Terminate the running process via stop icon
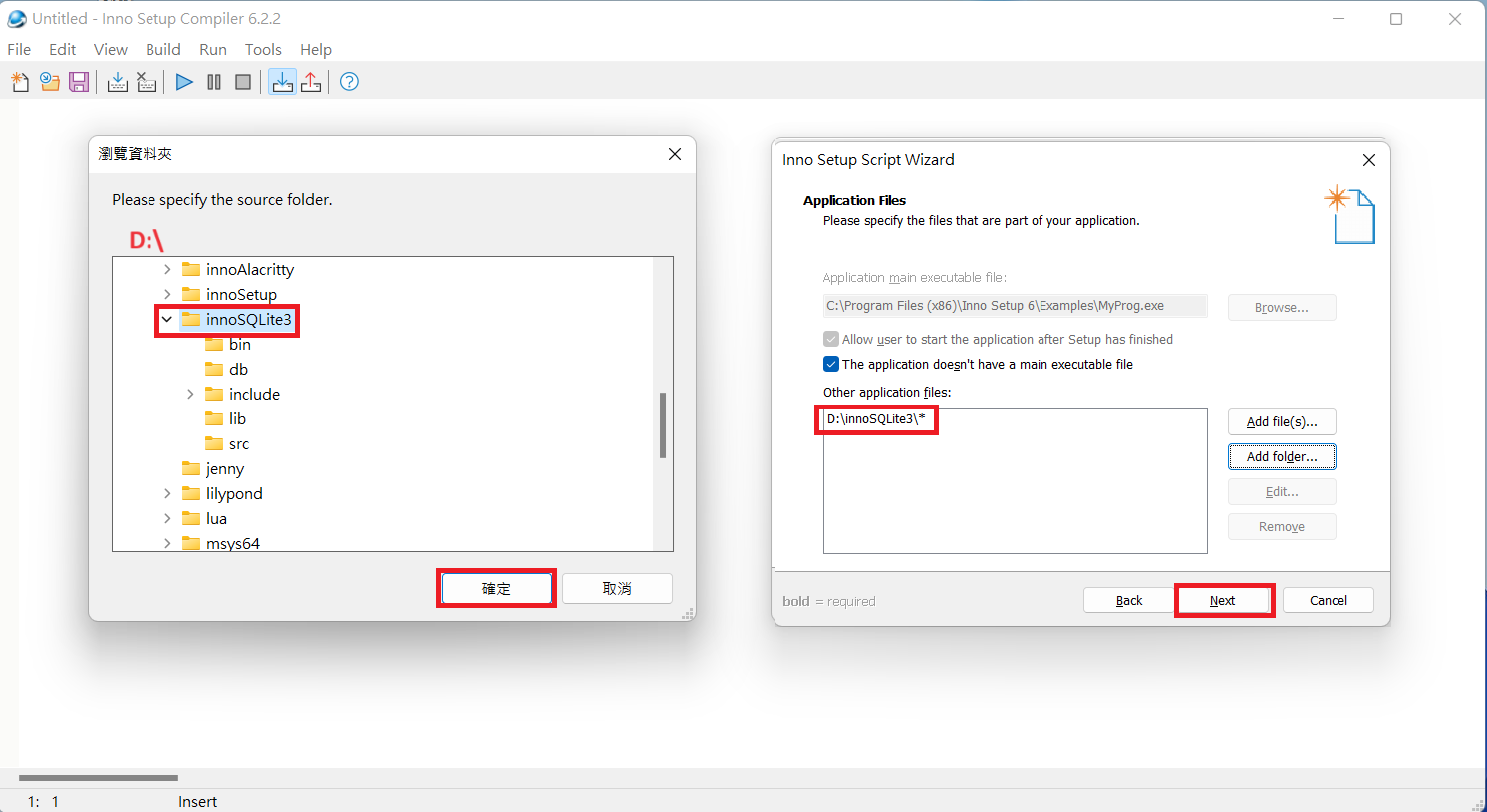Image resolution: width=1487 pixels, height=812 pixels. pos(242,82)
